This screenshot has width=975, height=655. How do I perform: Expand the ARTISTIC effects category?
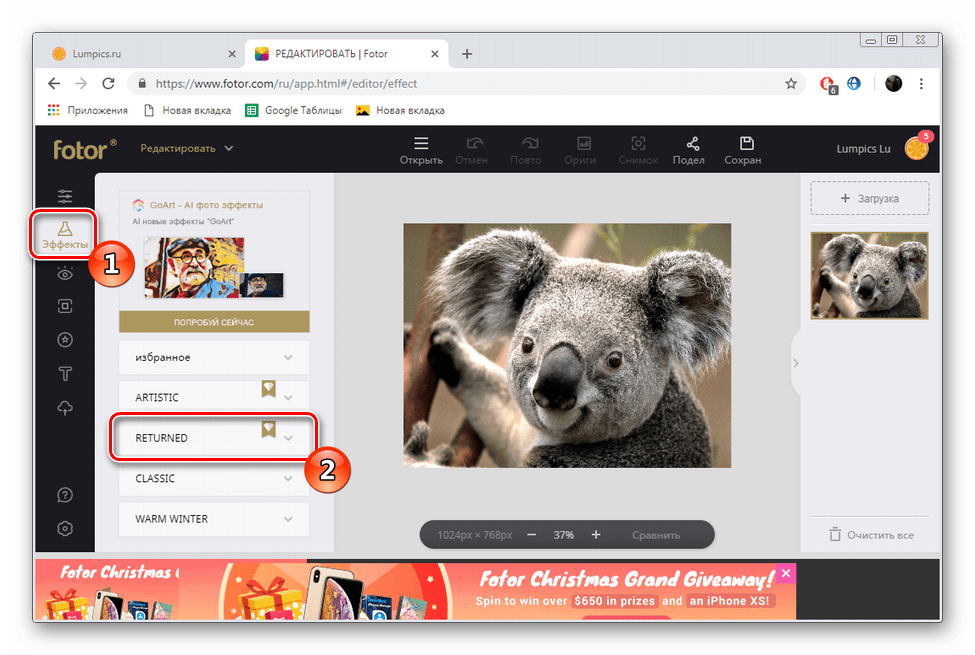214,397
